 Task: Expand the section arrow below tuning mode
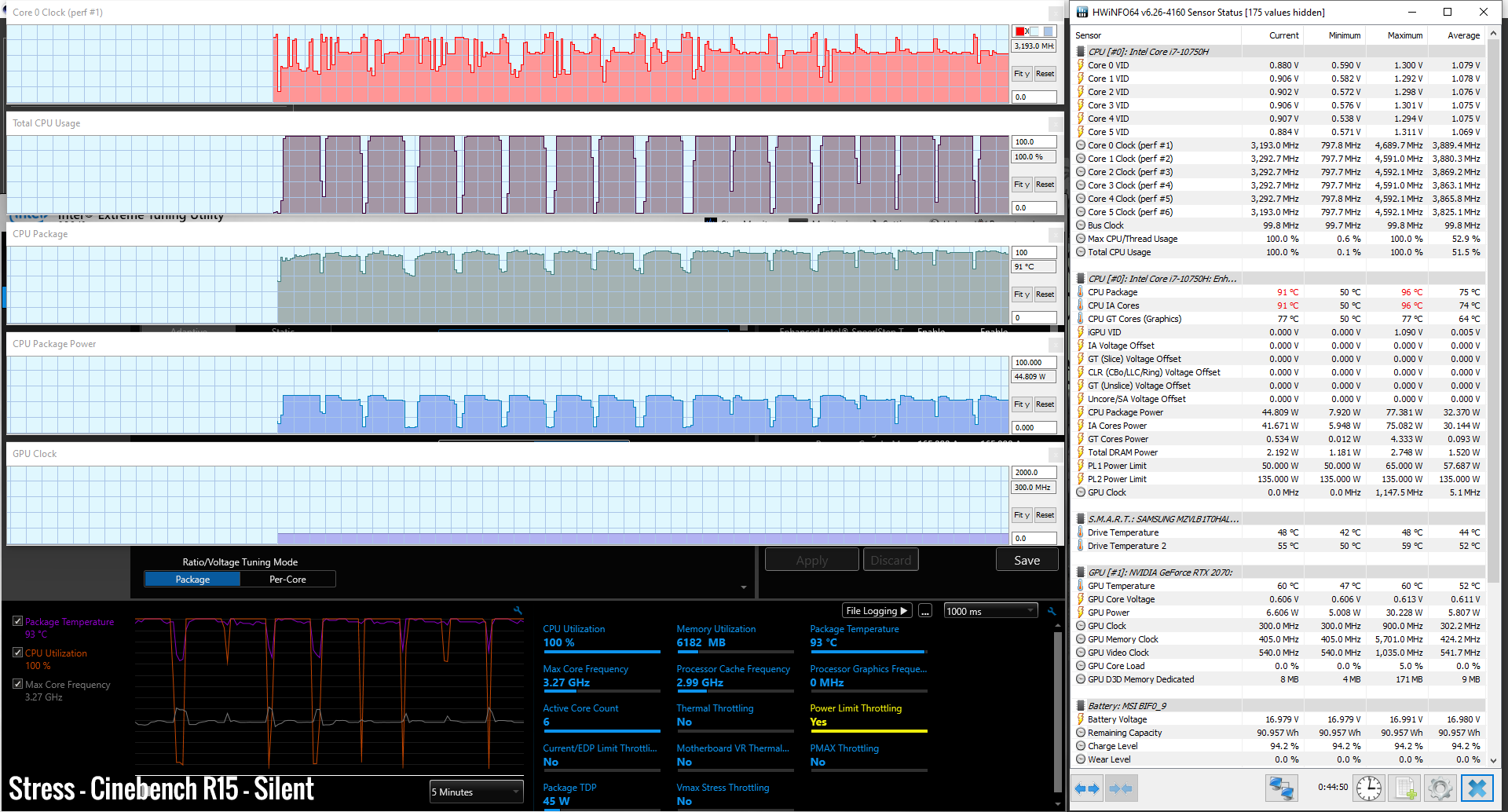(x=743, y=587)
